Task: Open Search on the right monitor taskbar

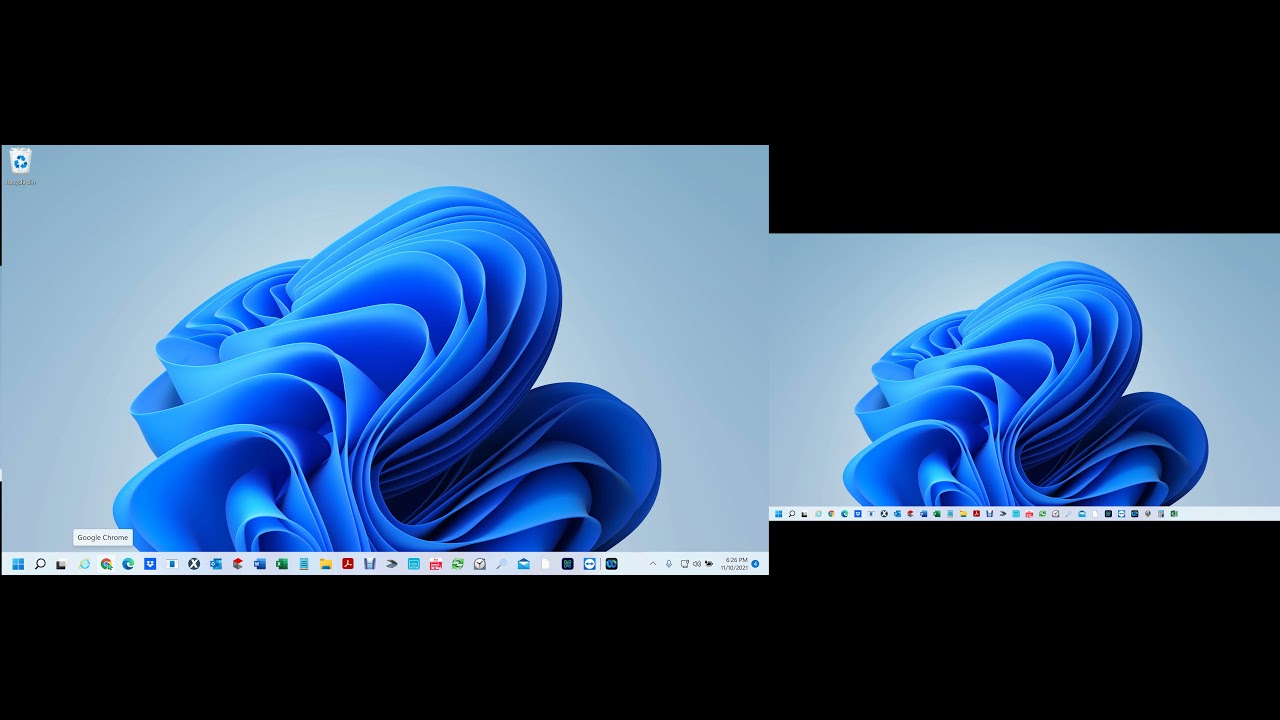Action: pos(792,514)
